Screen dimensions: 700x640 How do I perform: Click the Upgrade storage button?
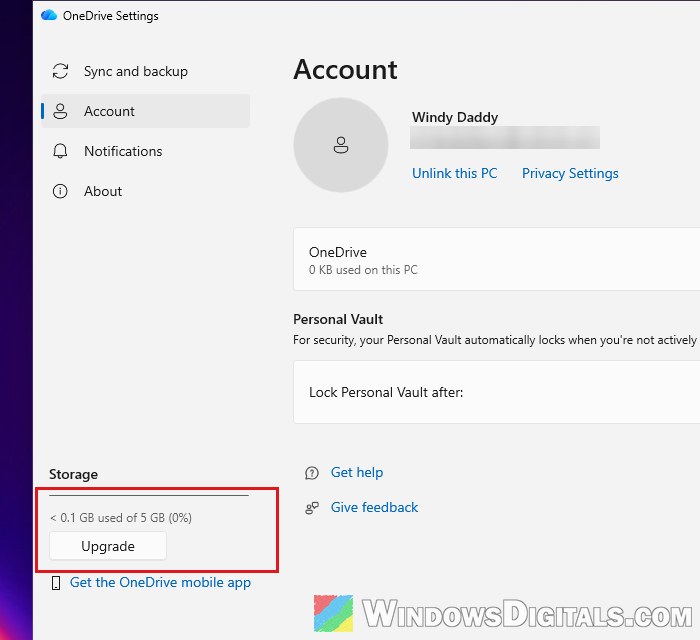click(108, 546)
